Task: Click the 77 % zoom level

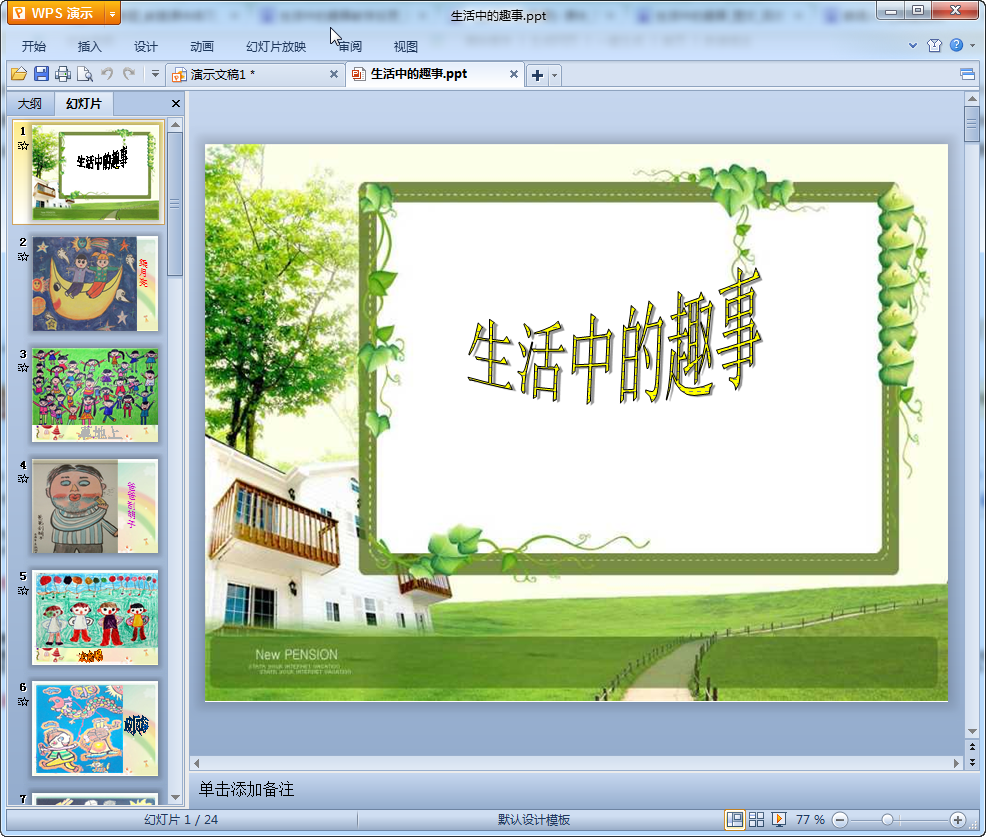Action: [810, 820]
